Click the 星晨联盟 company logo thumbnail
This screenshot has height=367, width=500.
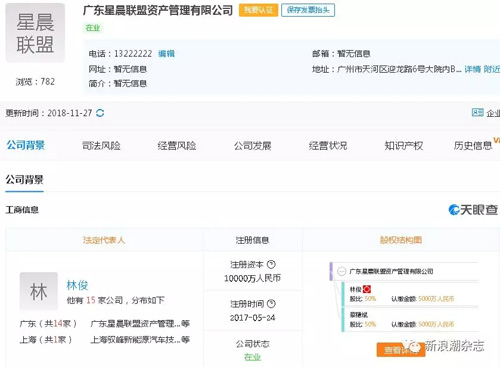pos(35,33)
